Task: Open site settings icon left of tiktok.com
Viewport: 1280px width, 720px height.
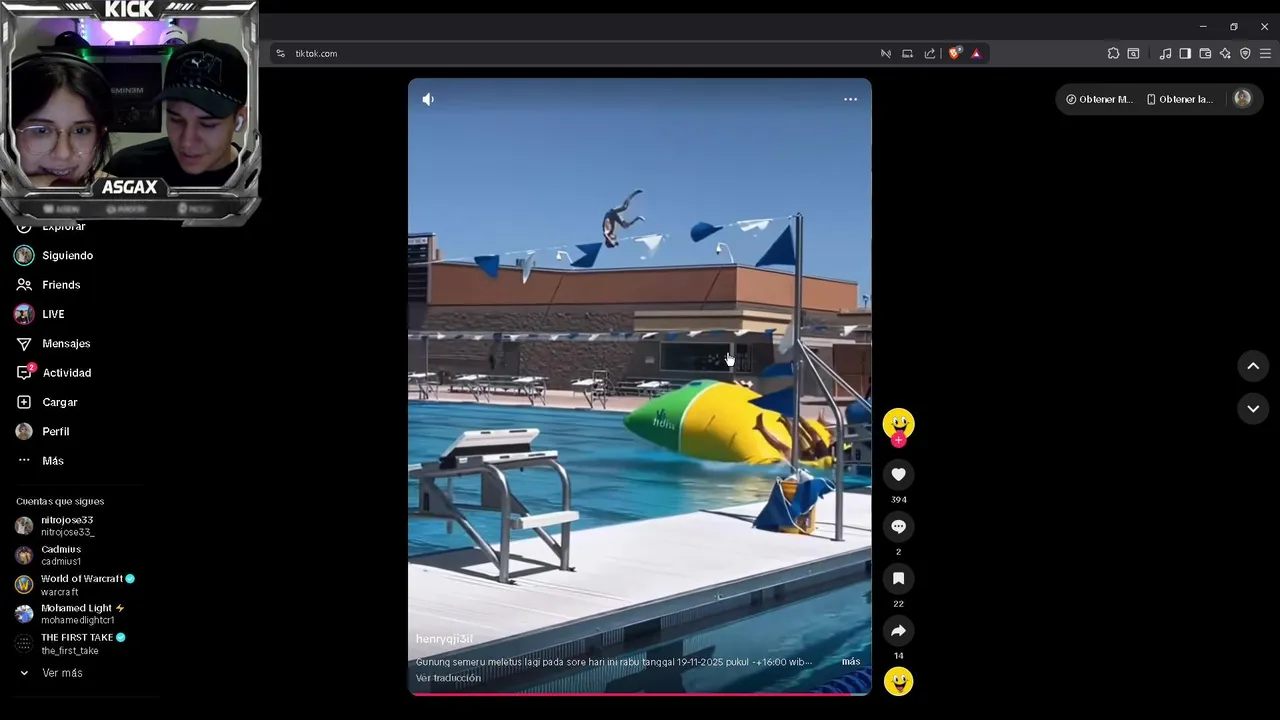Action: pyautogui.click(x=280, y=53)
